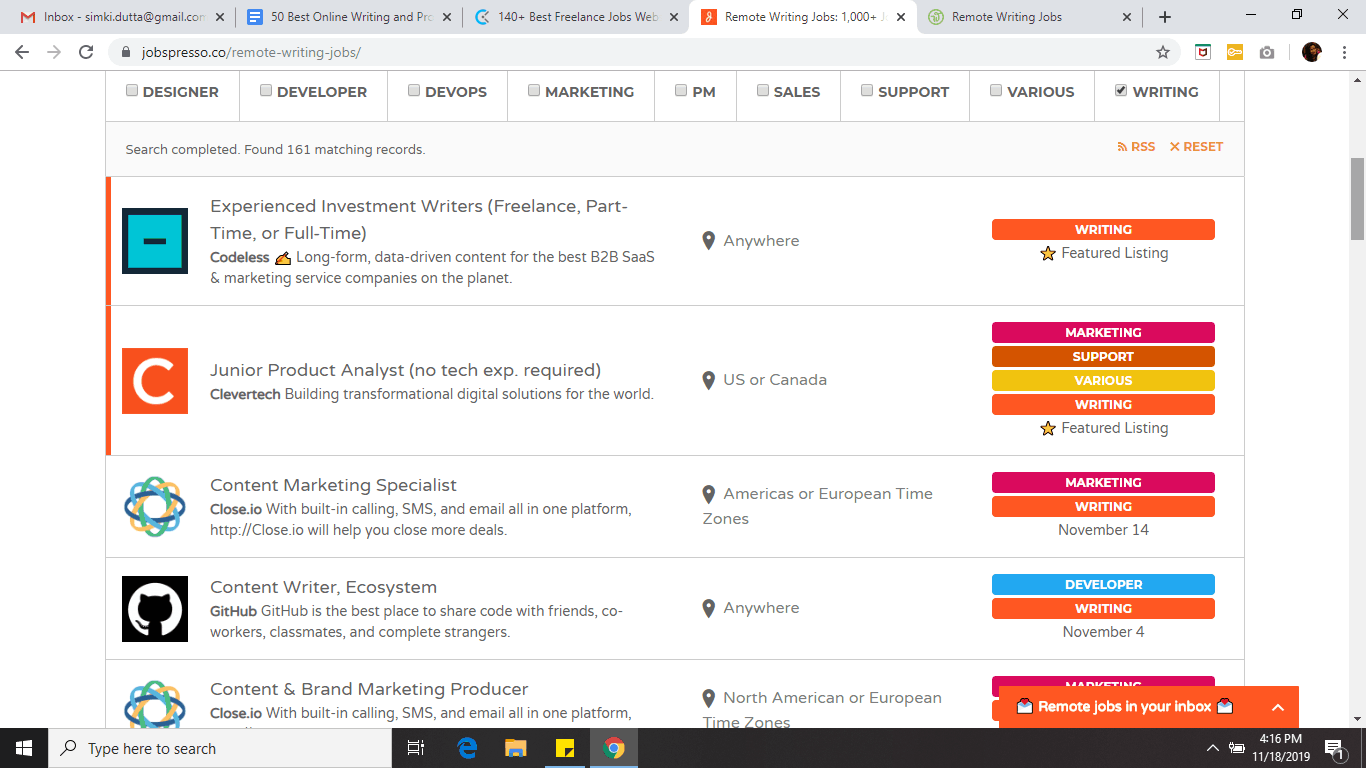Click the yellow key extension icon
This screenshot has width=1366, height=768.
1235,52
